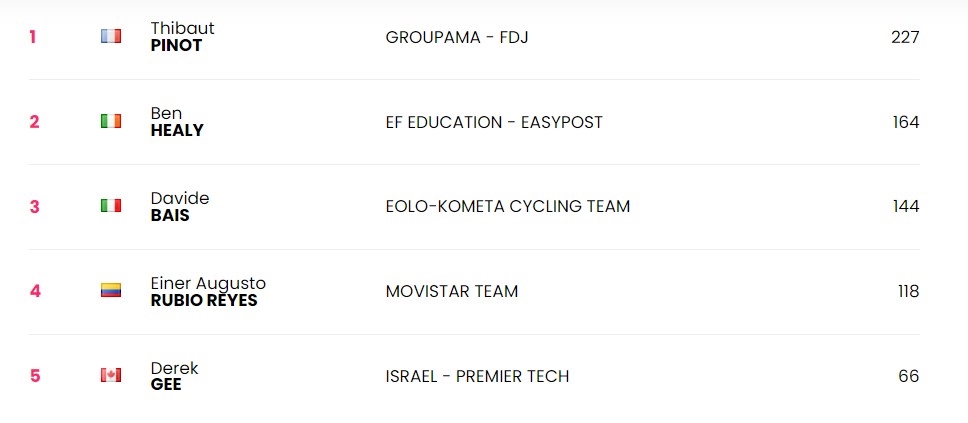Viewport: 968px width, 423px height.
Task: Click the Canadian flag beside Derek Gee
Action: coord(110,376)
